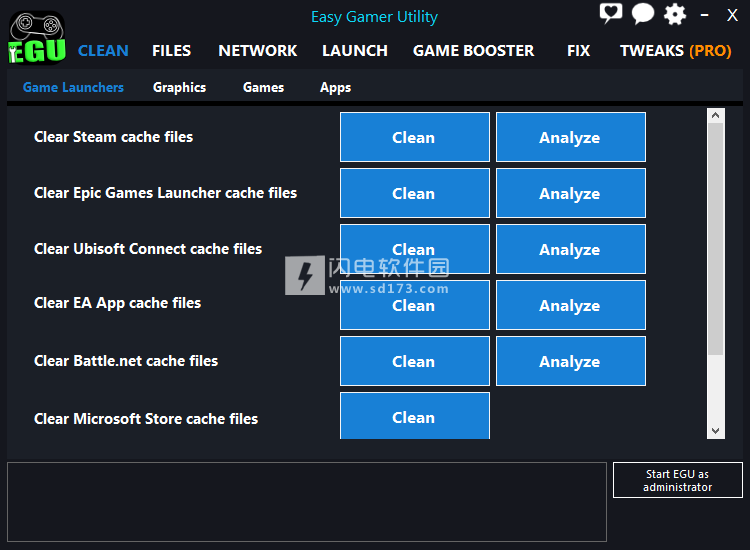The width and height of the screenshot is (750, 550).
Task: Switch to the Game Launchers tab
Action: pyautogui.click(x=73, y=88)
